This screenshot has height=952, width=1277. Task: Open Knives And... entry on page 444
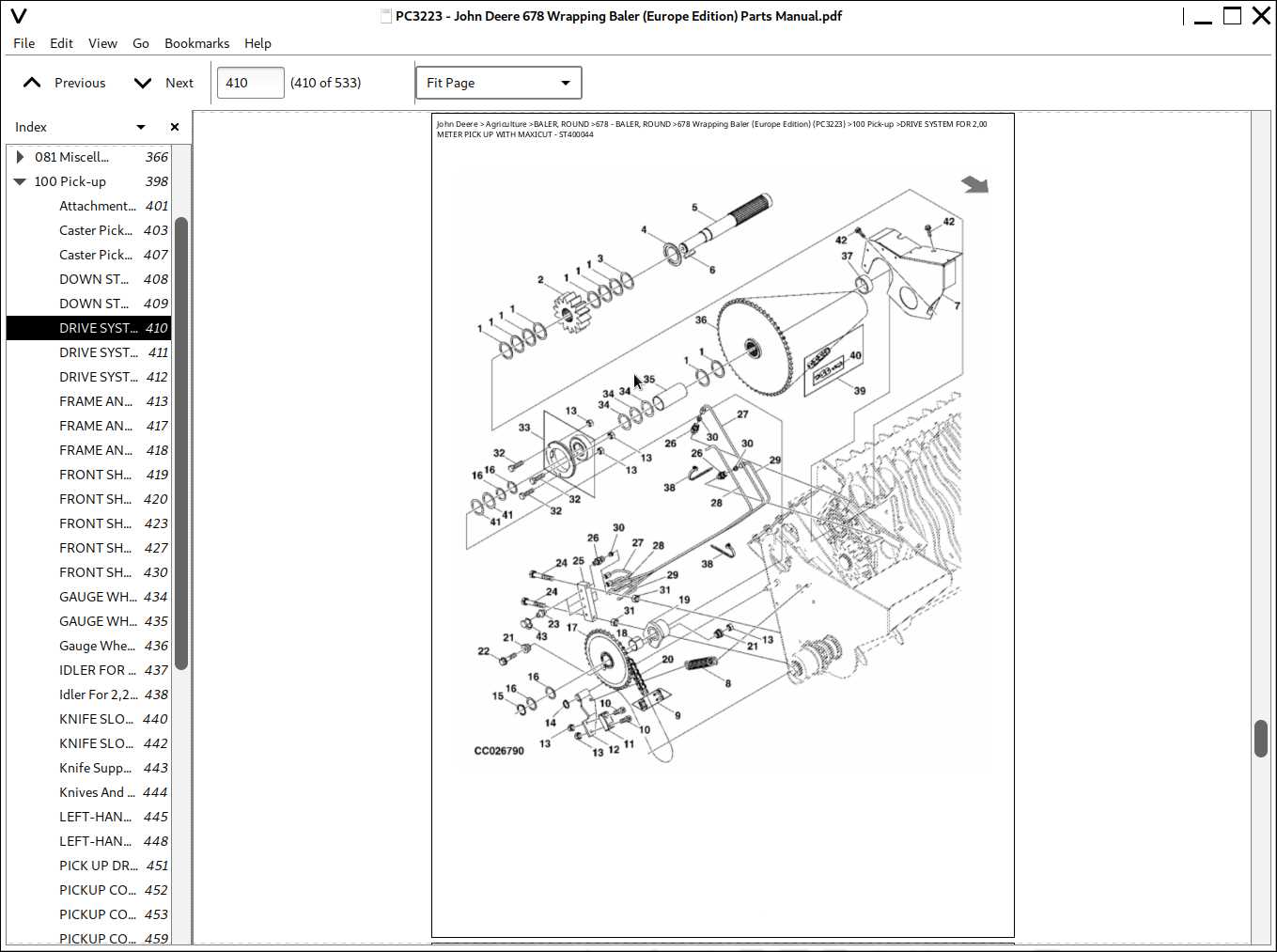click(89, 792)
